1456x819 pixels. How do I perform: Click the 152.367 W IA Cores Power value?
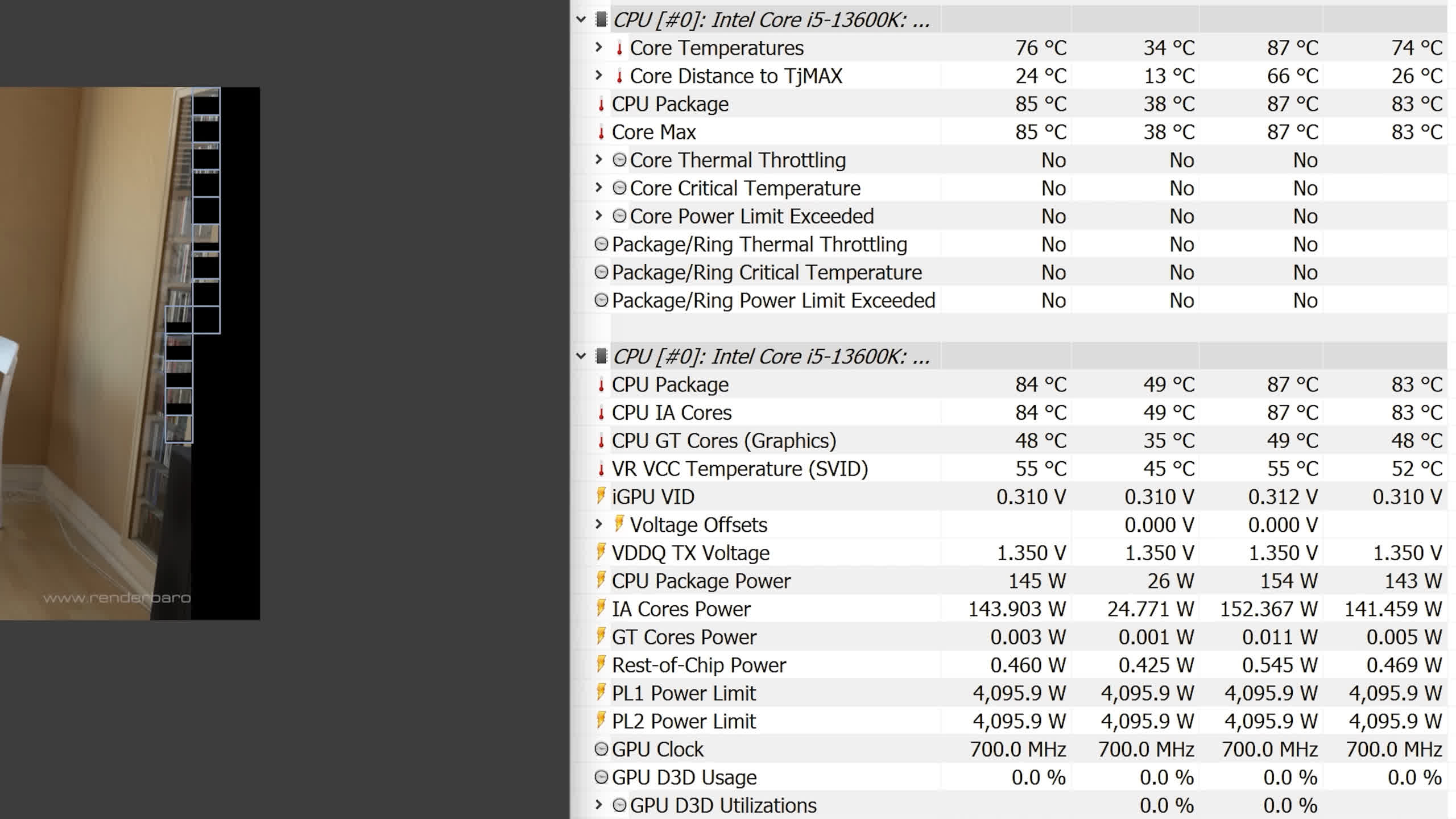[1268, 609]
